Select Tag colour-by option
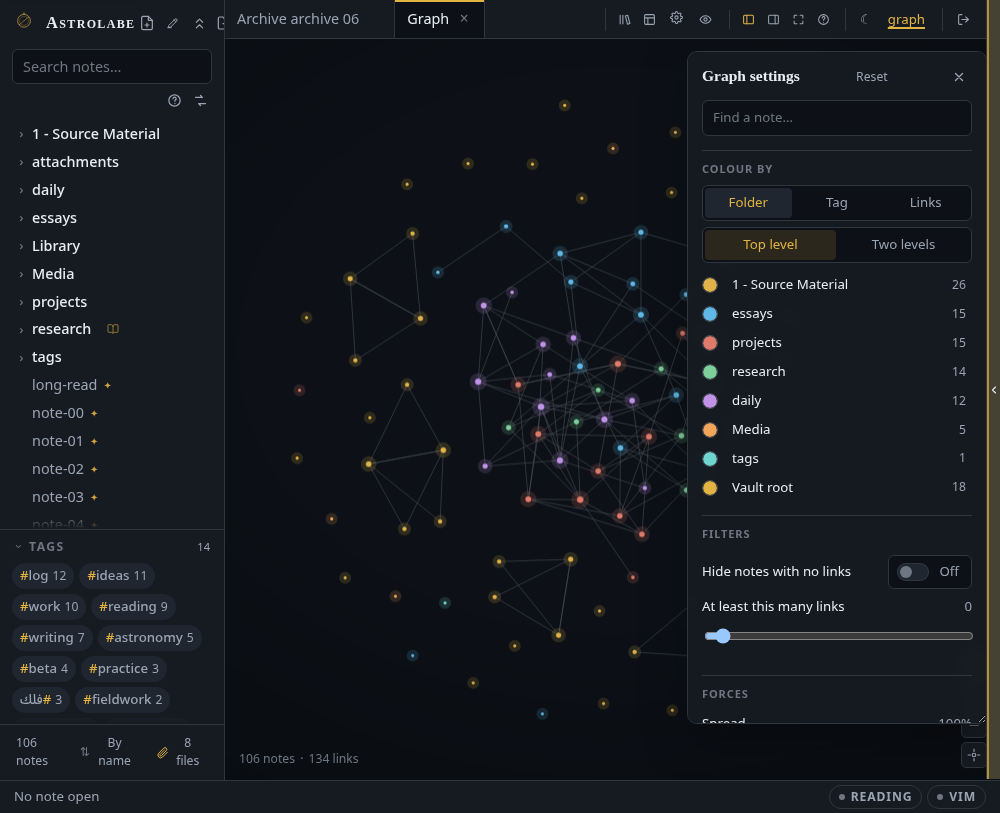The height and width of the screenshot is (813, 1000). 836,203
